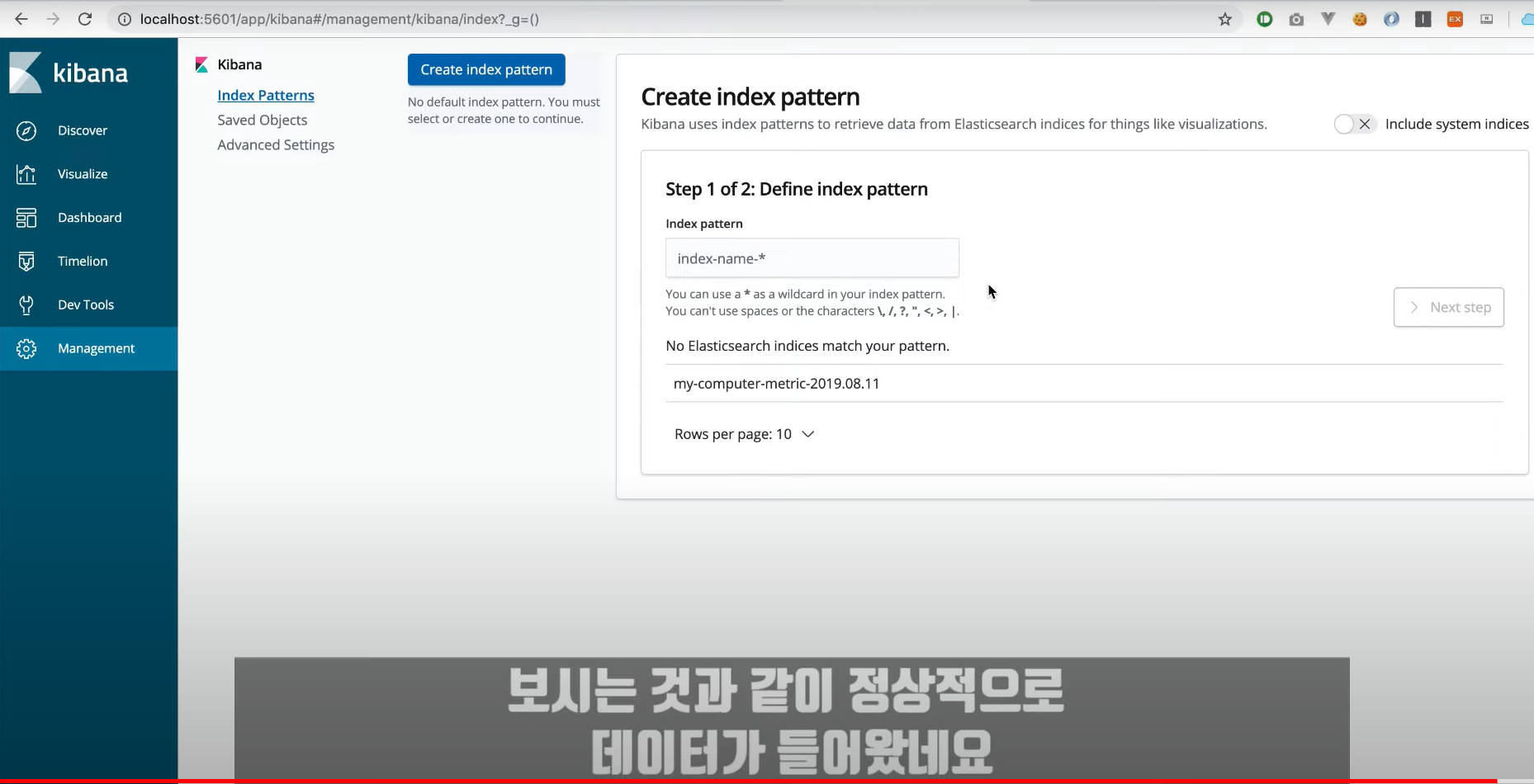The height and width of the screenshot is (784, 1534).
Task: Click the Index pattern input field
Action: point(812,257)
